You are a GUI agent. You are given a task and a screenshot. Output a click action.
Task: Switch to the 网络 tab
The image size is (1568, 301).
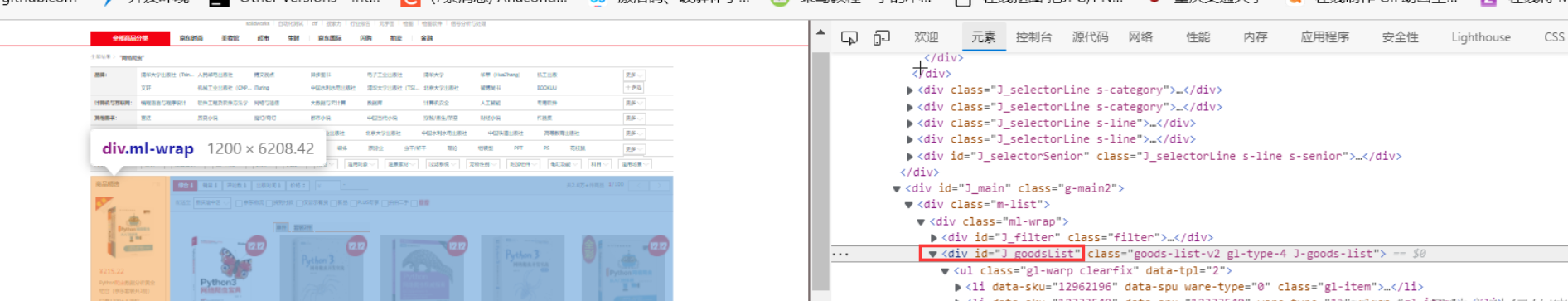pyautogui.click(x=1140, y=37)
